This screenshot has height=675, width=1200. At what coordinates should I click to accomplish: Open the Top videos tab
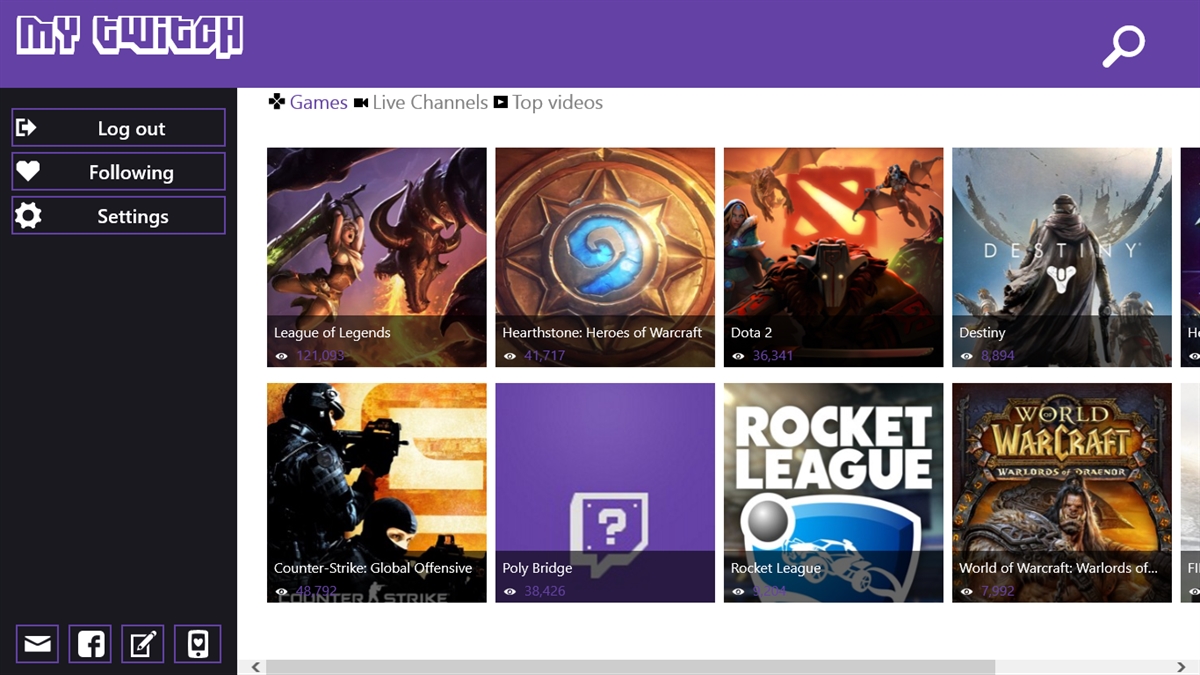pyautogui.click(x=556, y=101)
